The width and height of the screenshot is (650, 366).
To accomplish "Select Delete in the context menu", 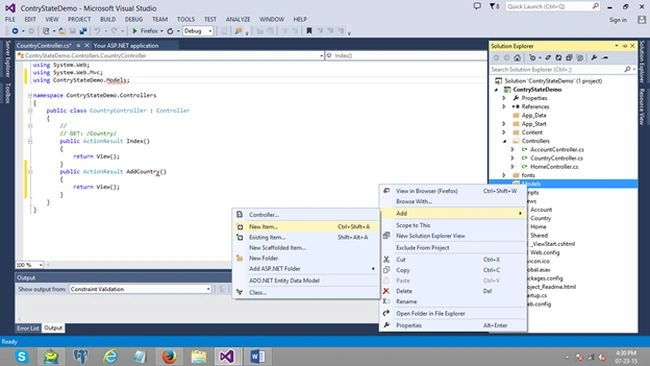I will coord(453,291).
